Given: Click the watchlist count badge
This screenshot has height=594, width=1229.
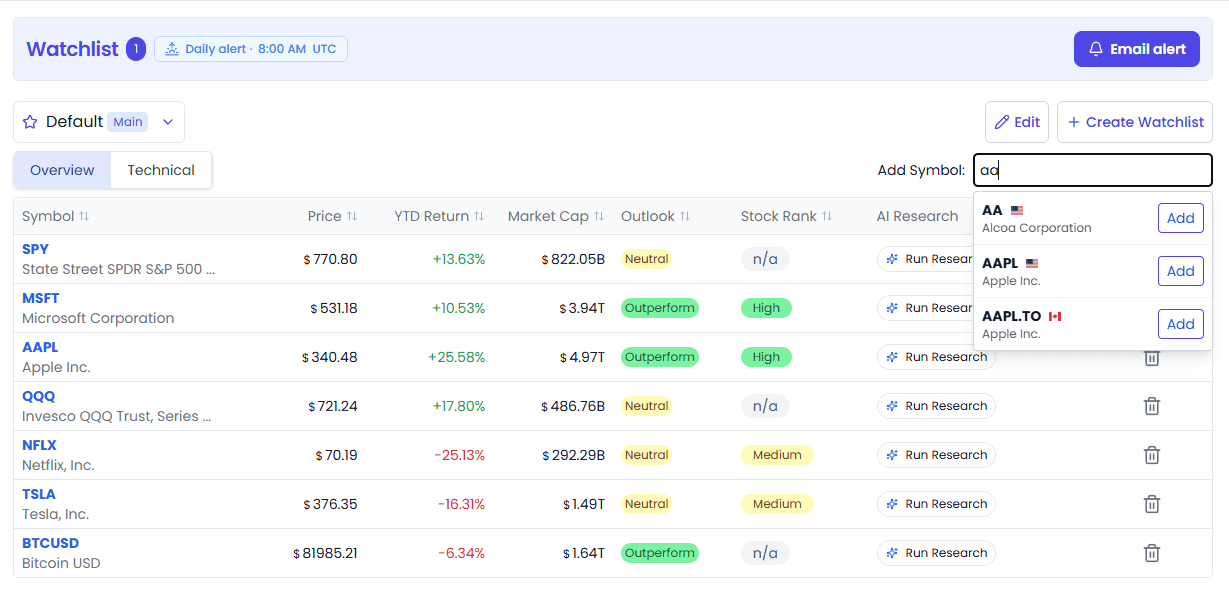Looking at the screenshot, I should pos(136,49).
